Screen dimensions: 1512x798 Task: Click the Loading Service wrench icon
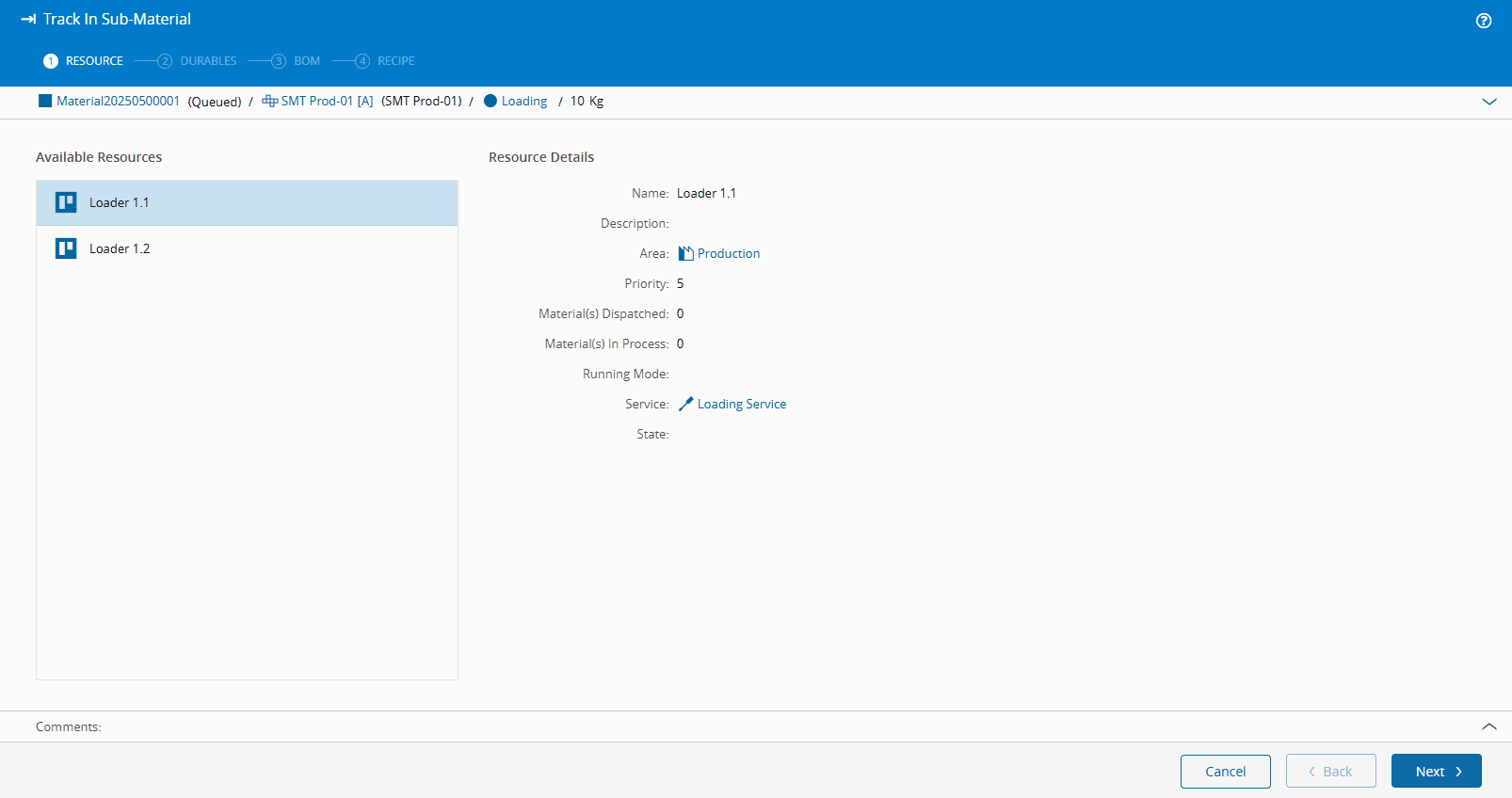[685, 404]
